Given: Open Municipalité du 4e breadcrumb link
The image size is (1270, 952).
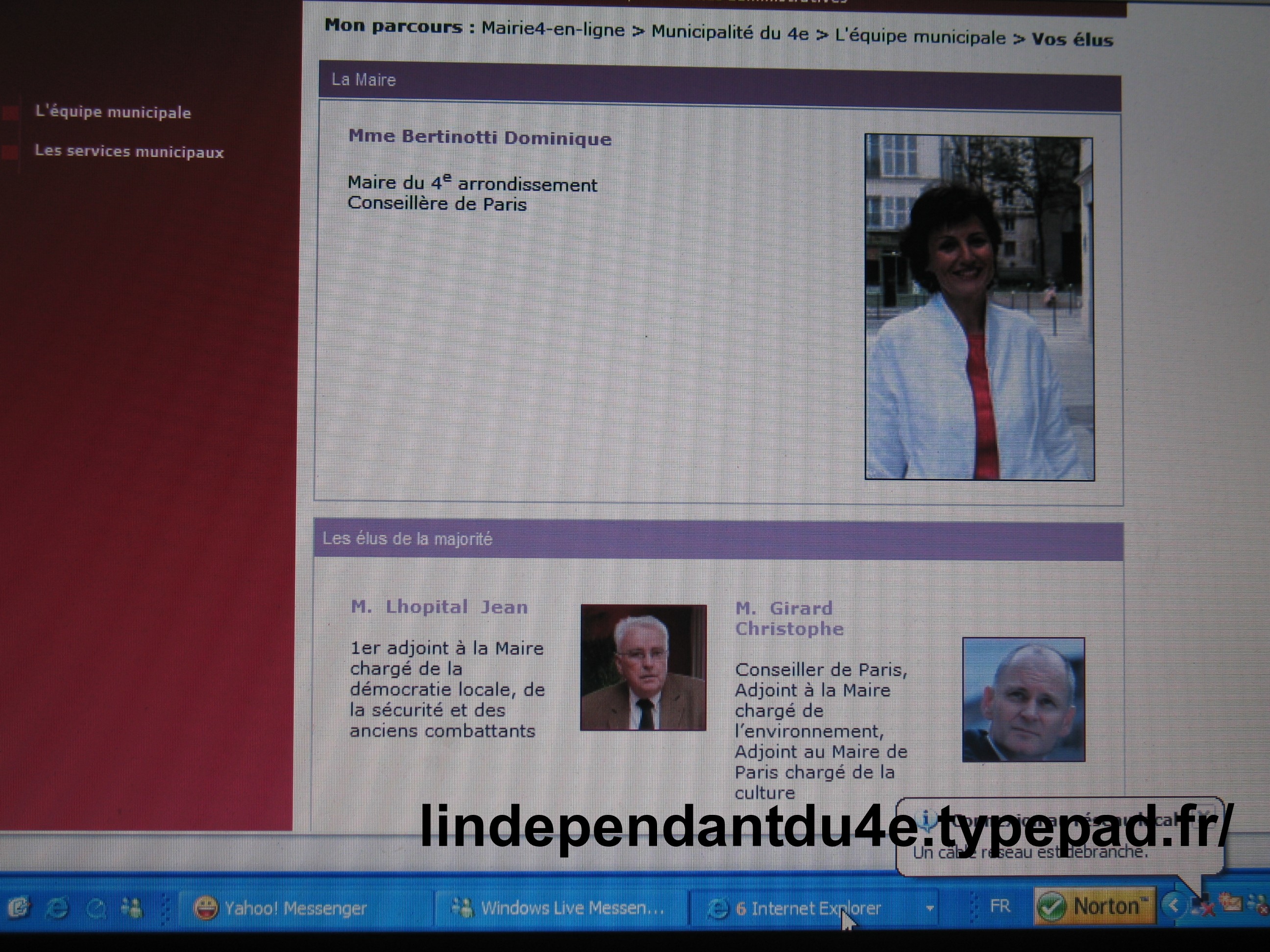Looking at the screenshot, I should point(730,33).
